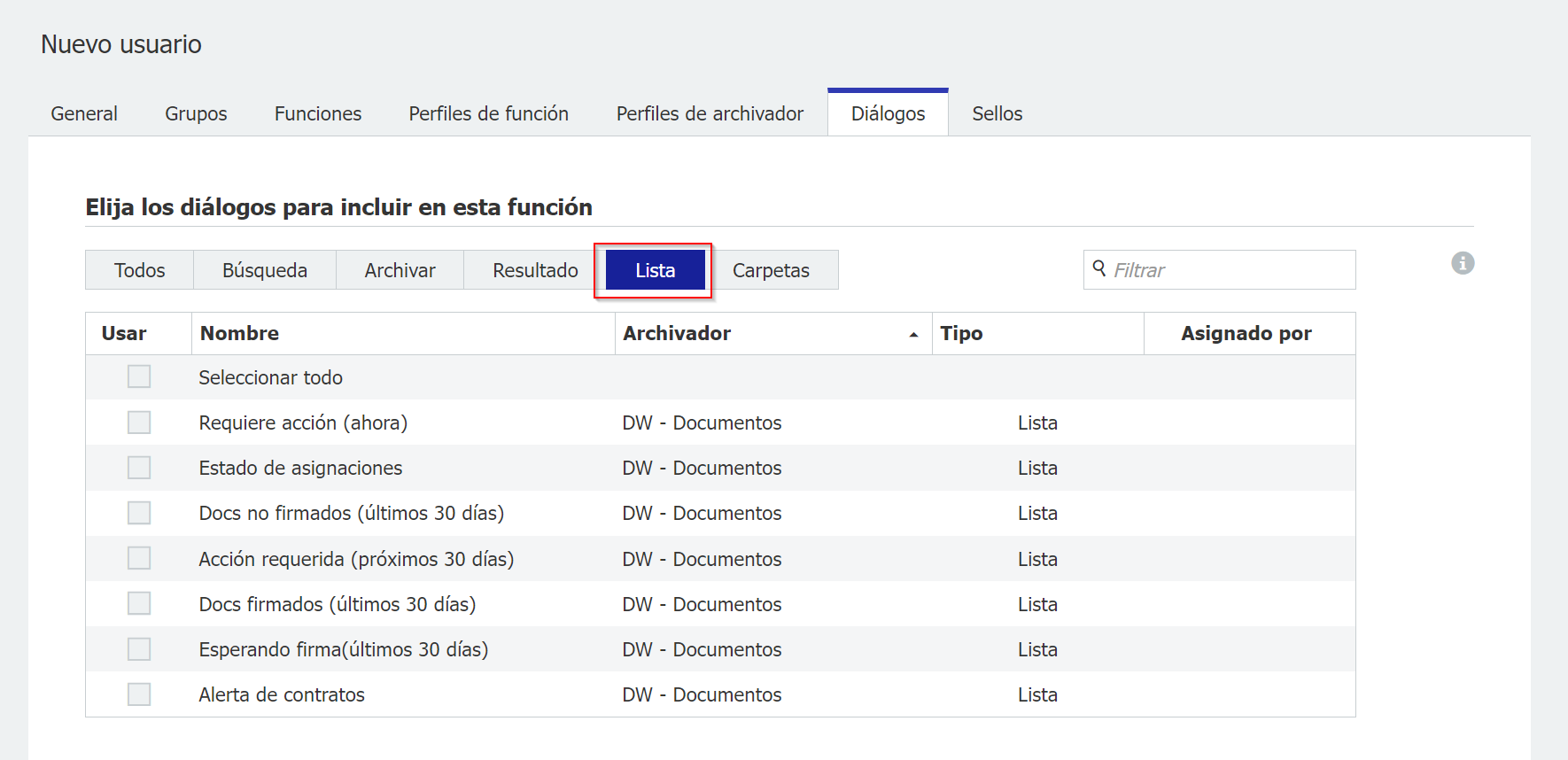Select Docs firmados (últimos 30 días) checkbox
Image resolution: width=1568 pixels, height=760 pixels.
(139, 603)
